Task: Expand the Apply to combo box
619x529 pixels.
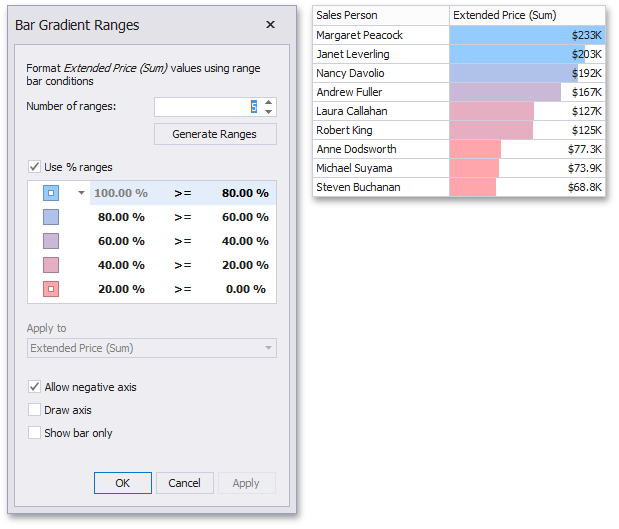Action: (268, 348)
